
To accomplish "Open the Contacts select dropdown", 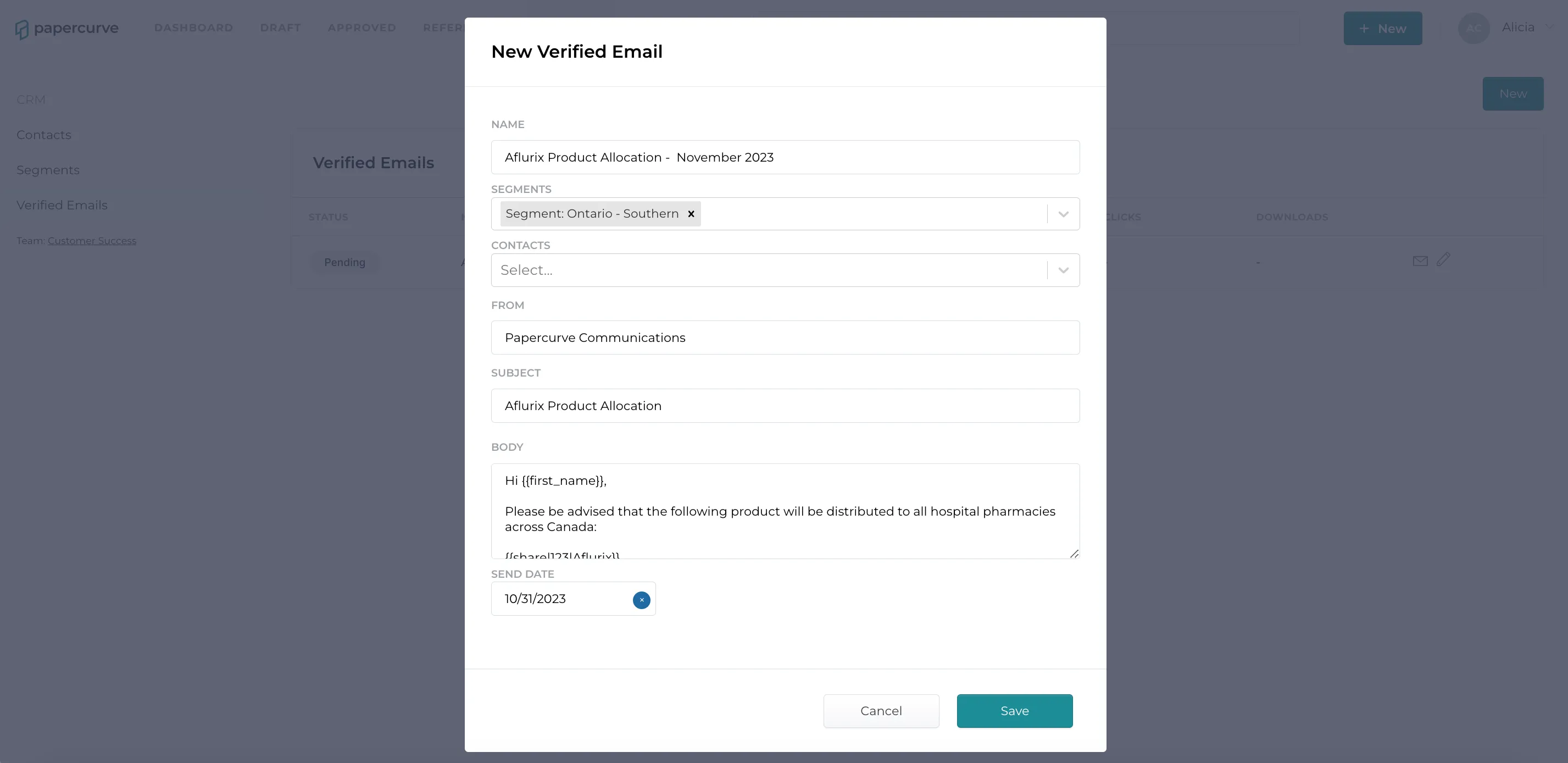I will (x=785, y=270).
